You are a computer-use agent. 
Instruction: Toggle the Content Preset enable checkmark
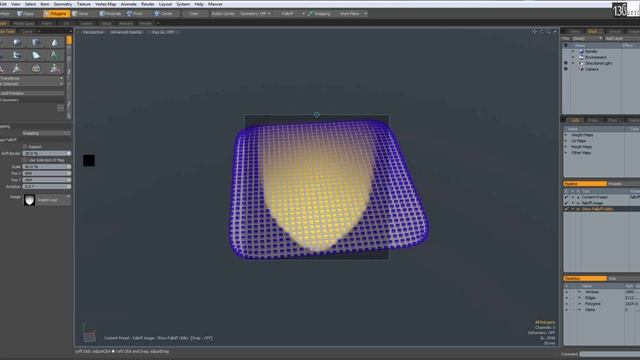pyautogui.click(x=566, y=197)
